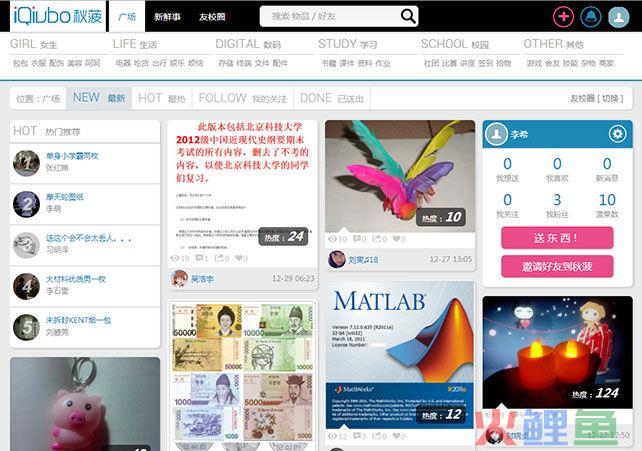Open poster name 吴浩宇
Screen dimensions: 642x451
point(202,279)
